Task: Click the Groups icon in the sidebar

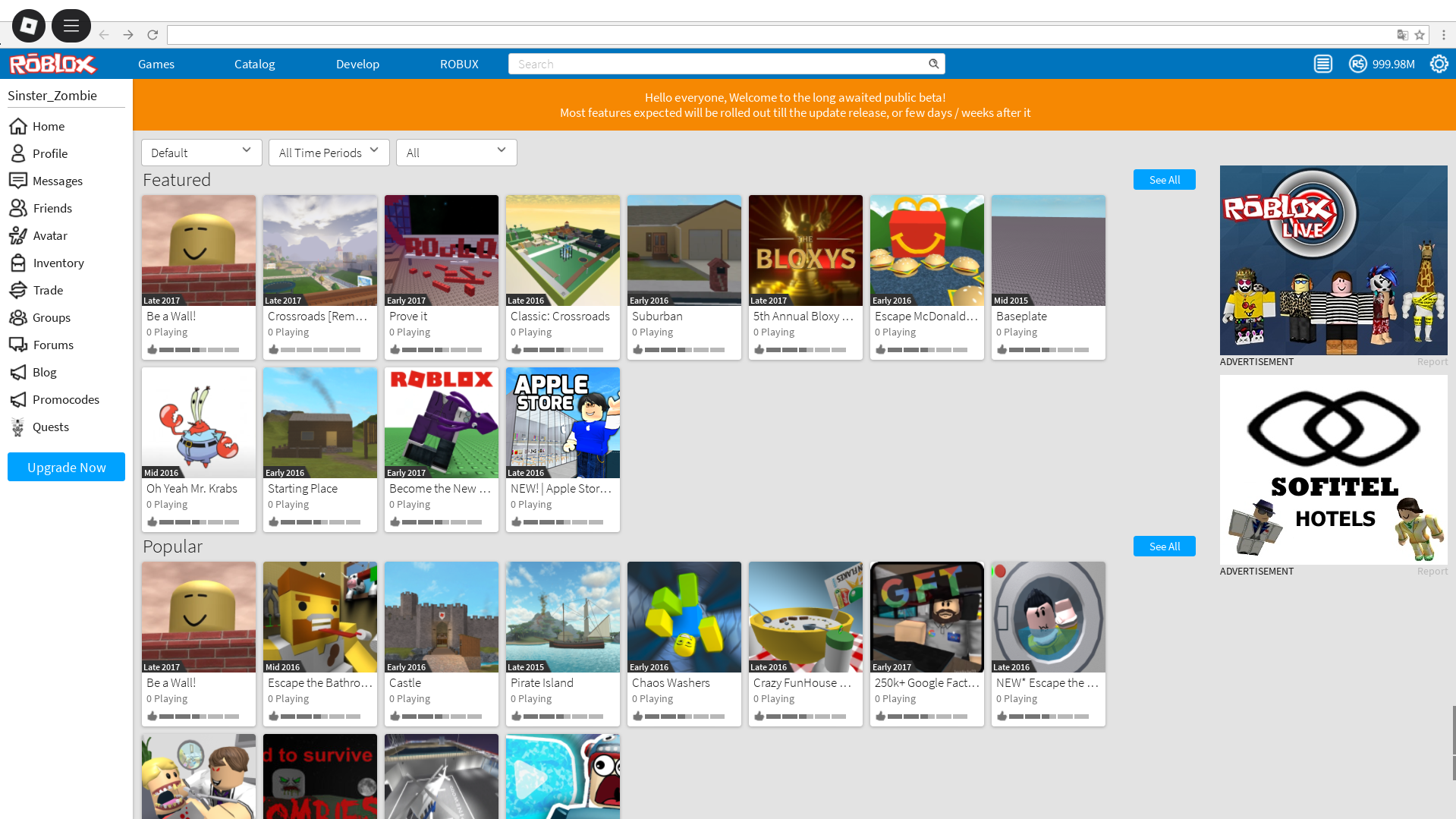Action: tap(18, 317)
